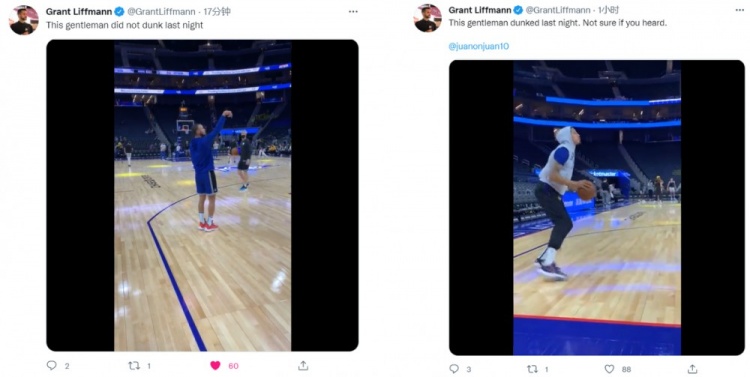This screenshot has height=377, width=750.
Task: Retweet the 'dunked last night' tweet
Action: pos(532,369)
